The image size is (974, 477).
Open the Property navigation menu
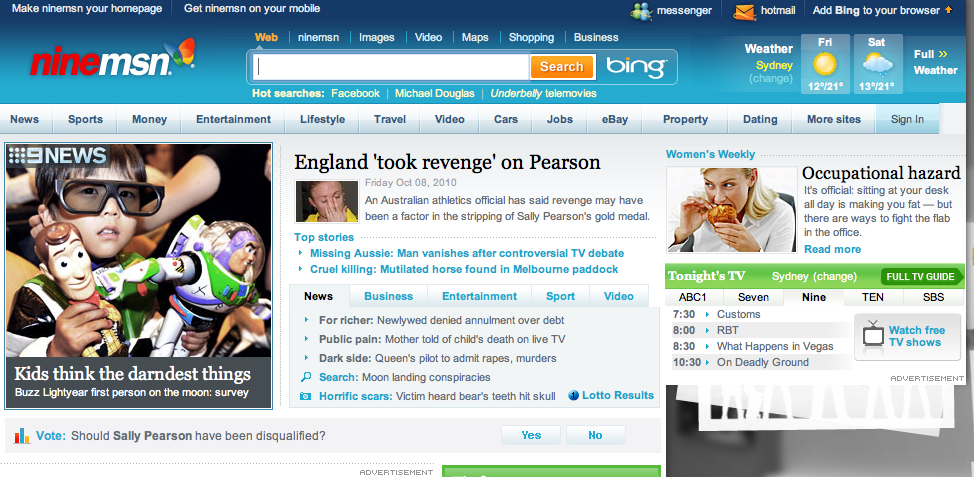click(685, 119)
